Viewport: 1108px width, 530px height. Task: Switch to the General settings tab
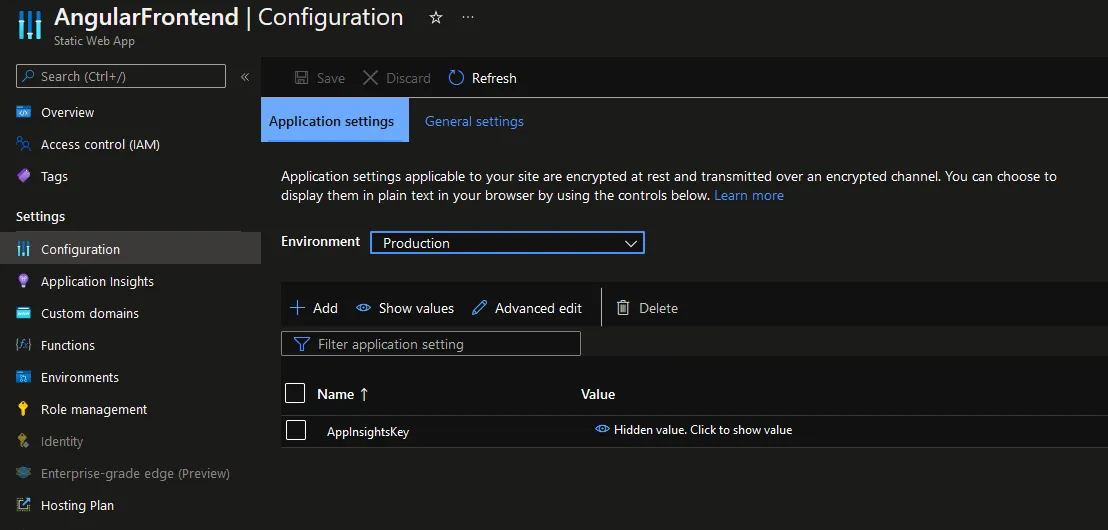coord(474,121)
